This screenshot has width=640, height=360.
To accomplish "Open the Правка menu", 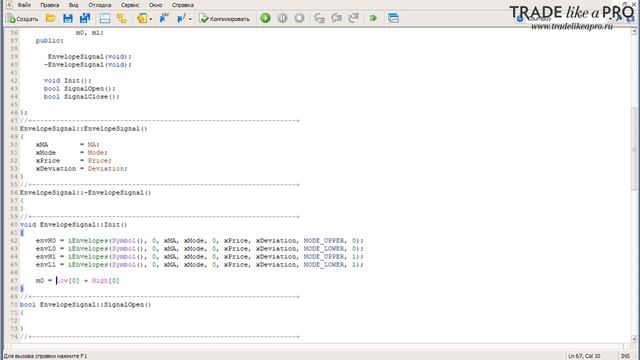I will [50, 5].
